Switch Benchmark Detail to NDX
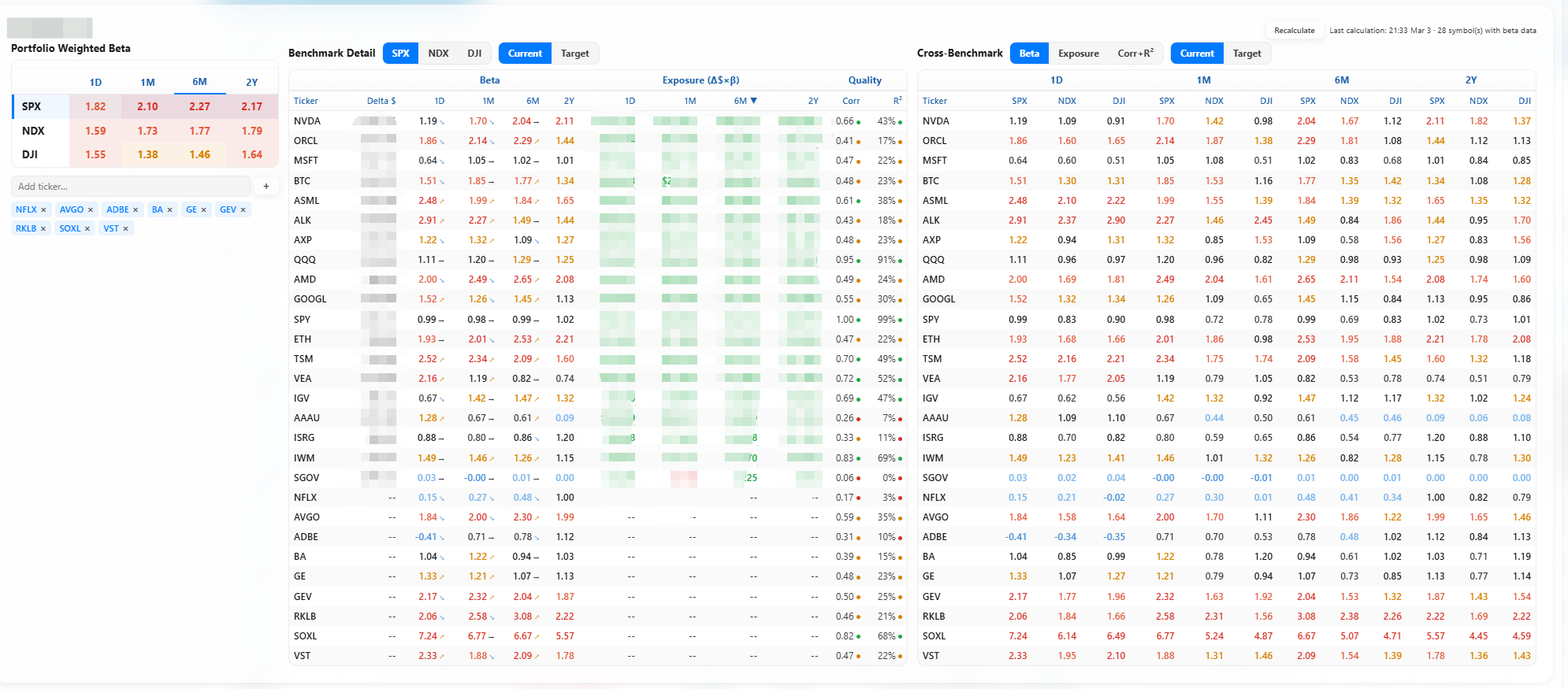 point(438,54)
